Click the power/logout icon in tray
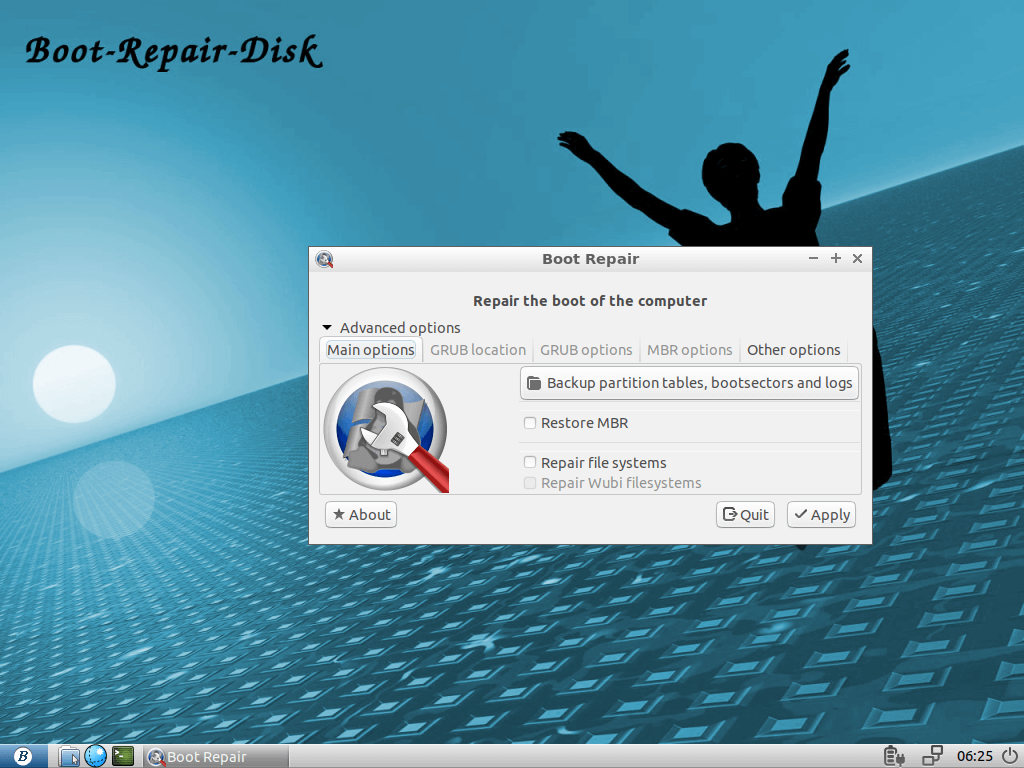The width and height of the screenshot is (1024, 768). [x=1009, y=756]
